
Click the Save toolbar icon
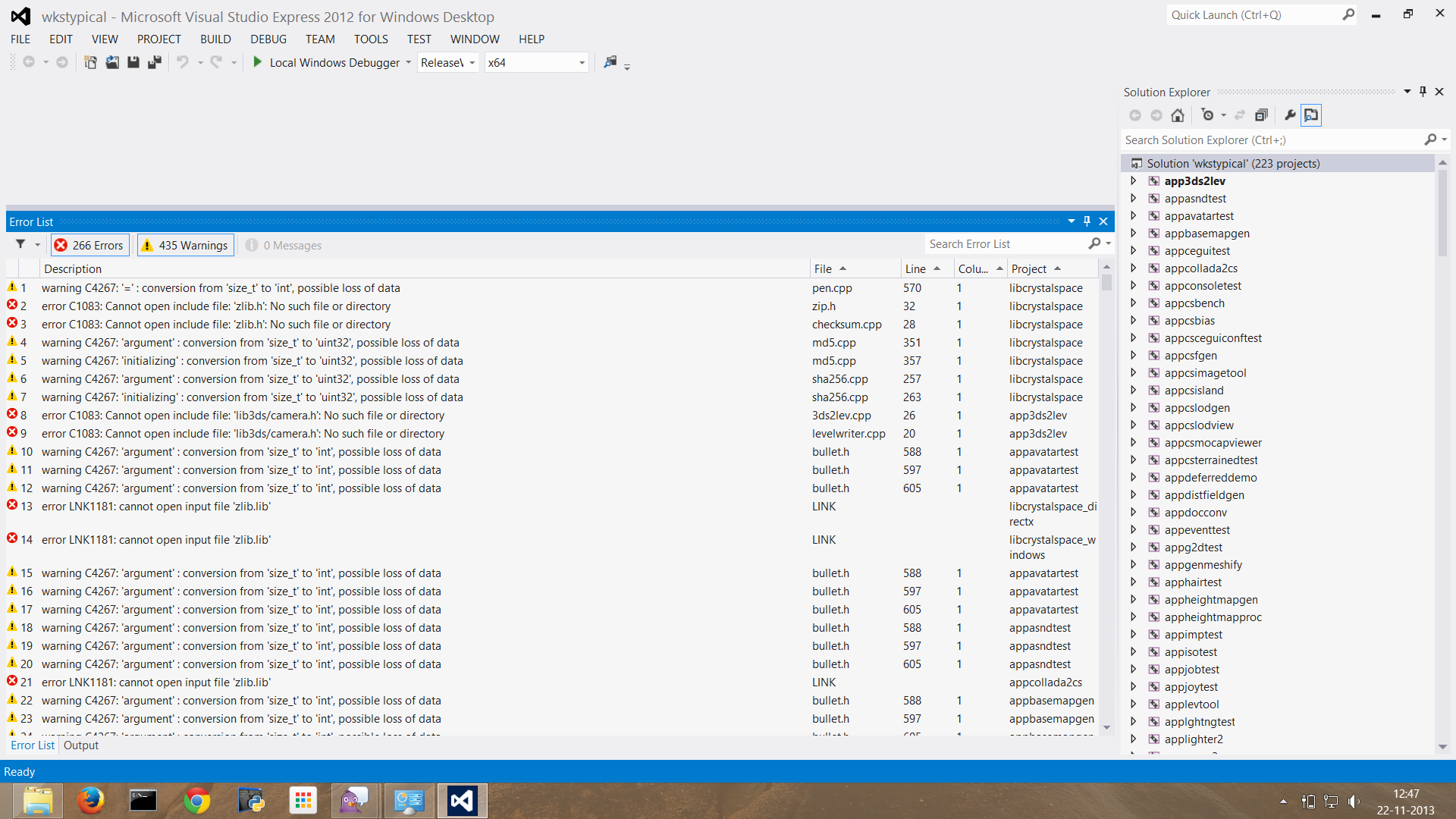coord(133,62)
